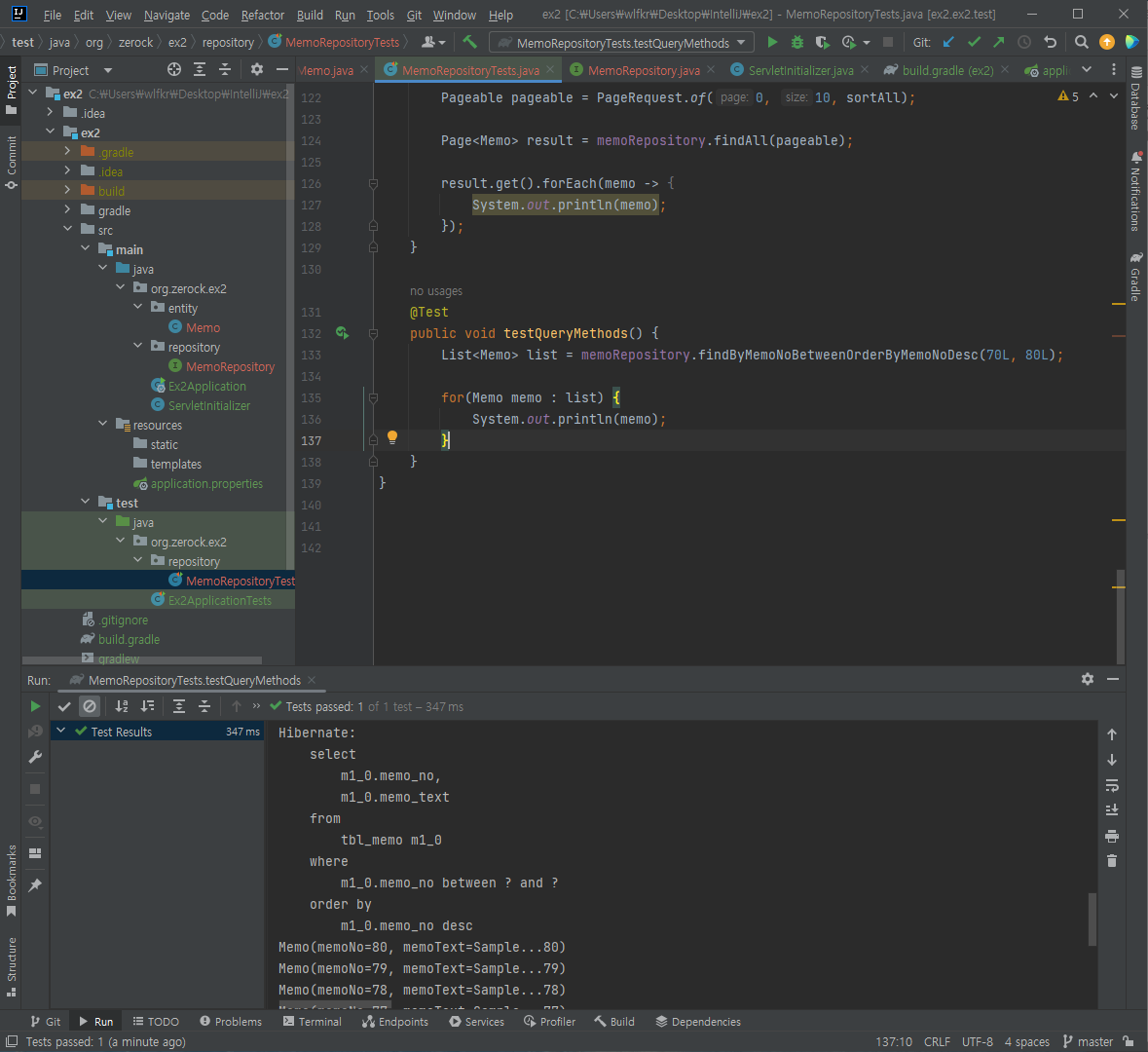Click the Pin Tab icon in Run panel
The image size is (1148, 1052).
[x=34, y=885]
